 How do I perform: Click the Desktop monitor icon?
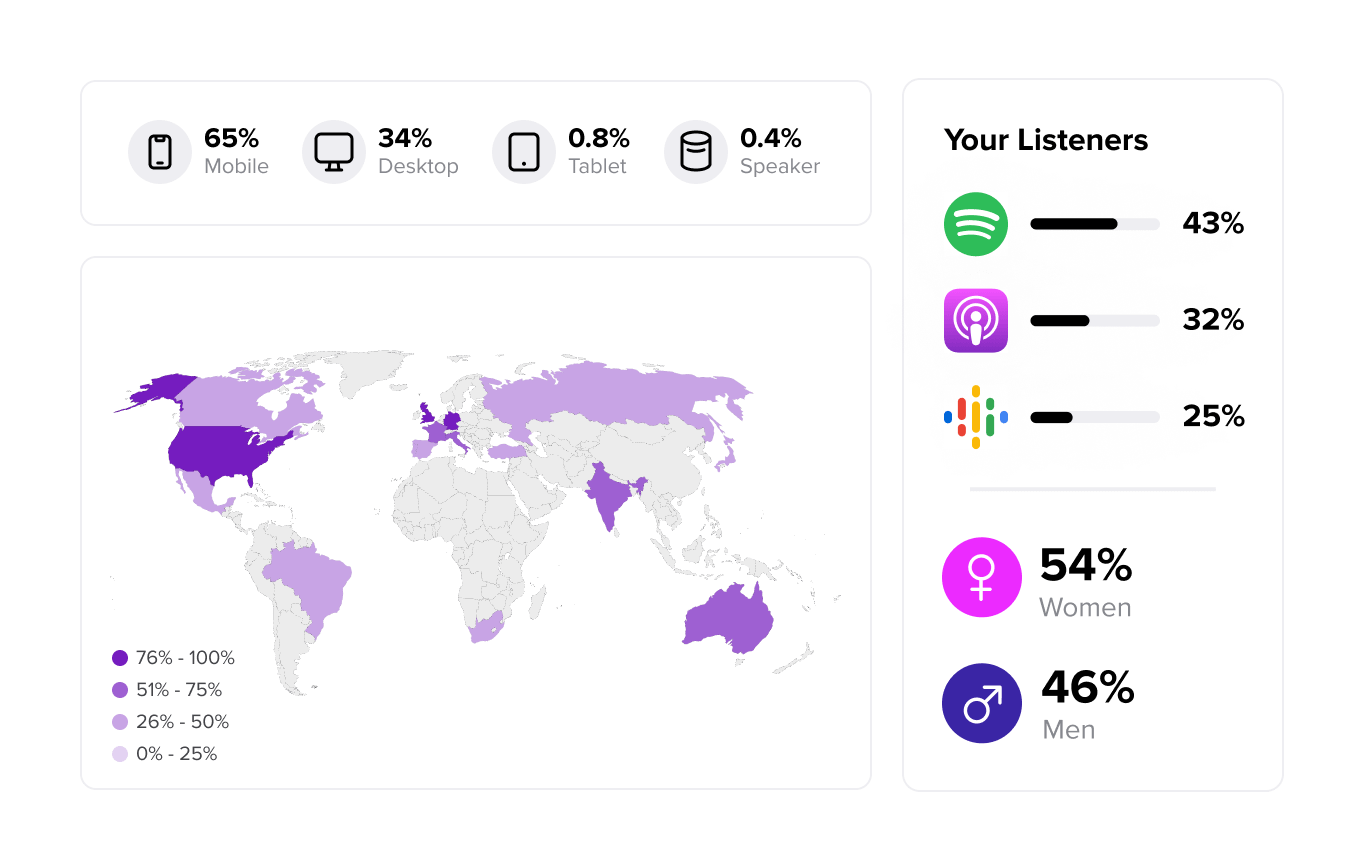[334, 152]
